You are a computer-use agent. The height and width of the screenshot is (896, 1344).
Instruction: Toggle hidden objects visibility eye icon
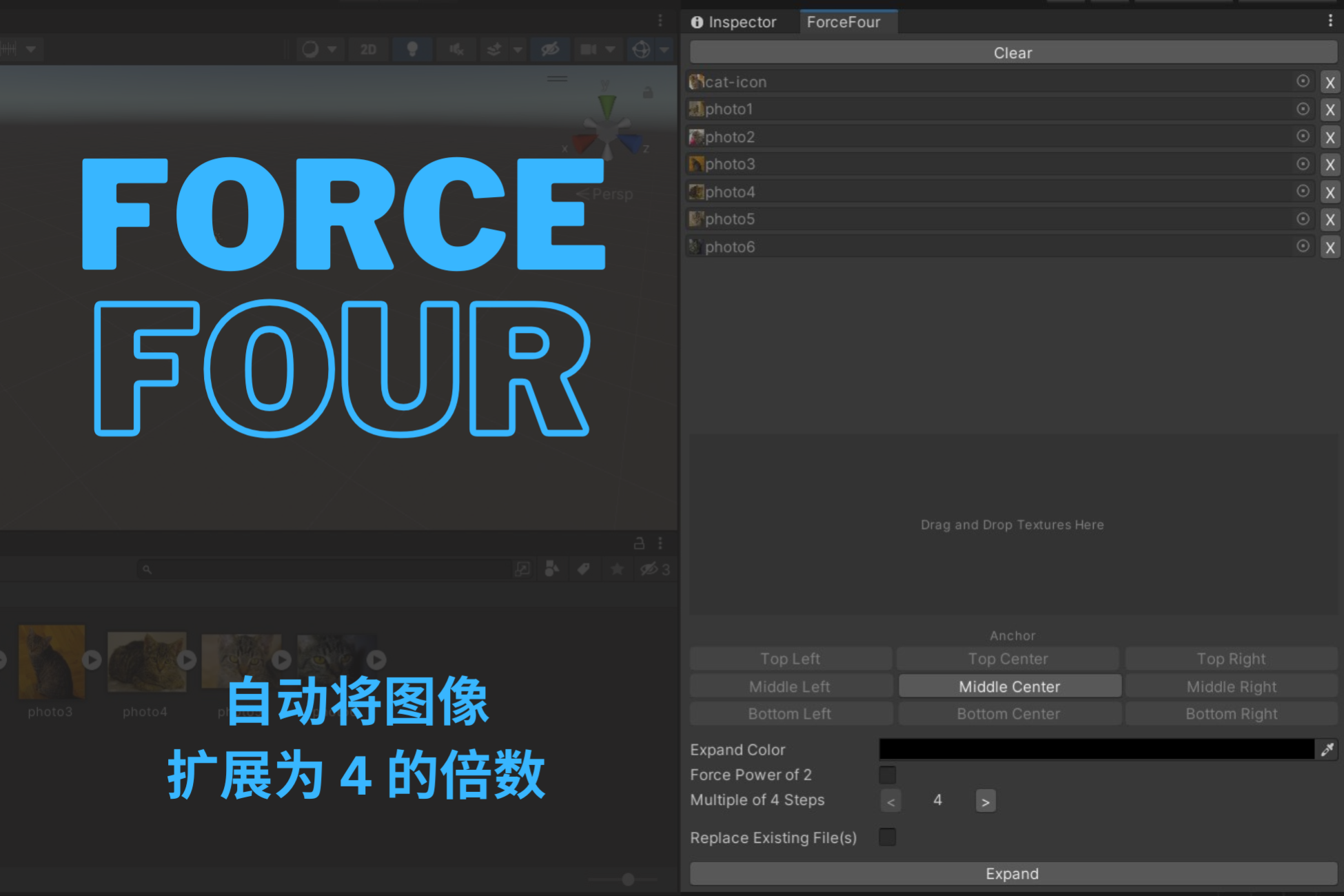550,50
